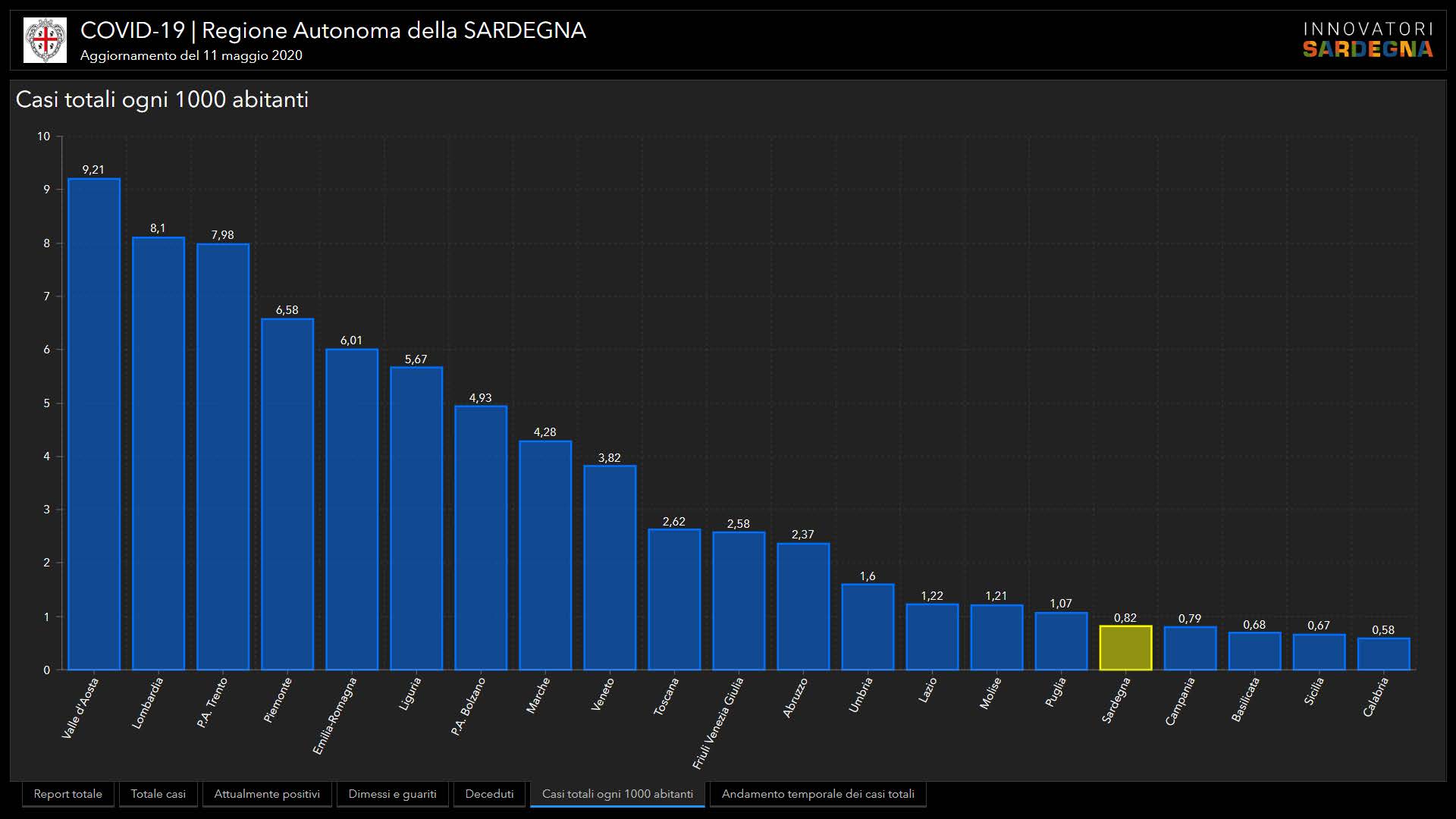Select the Lombardia bar in chart
The image size is (1456, 819).
tap(158, 455)
